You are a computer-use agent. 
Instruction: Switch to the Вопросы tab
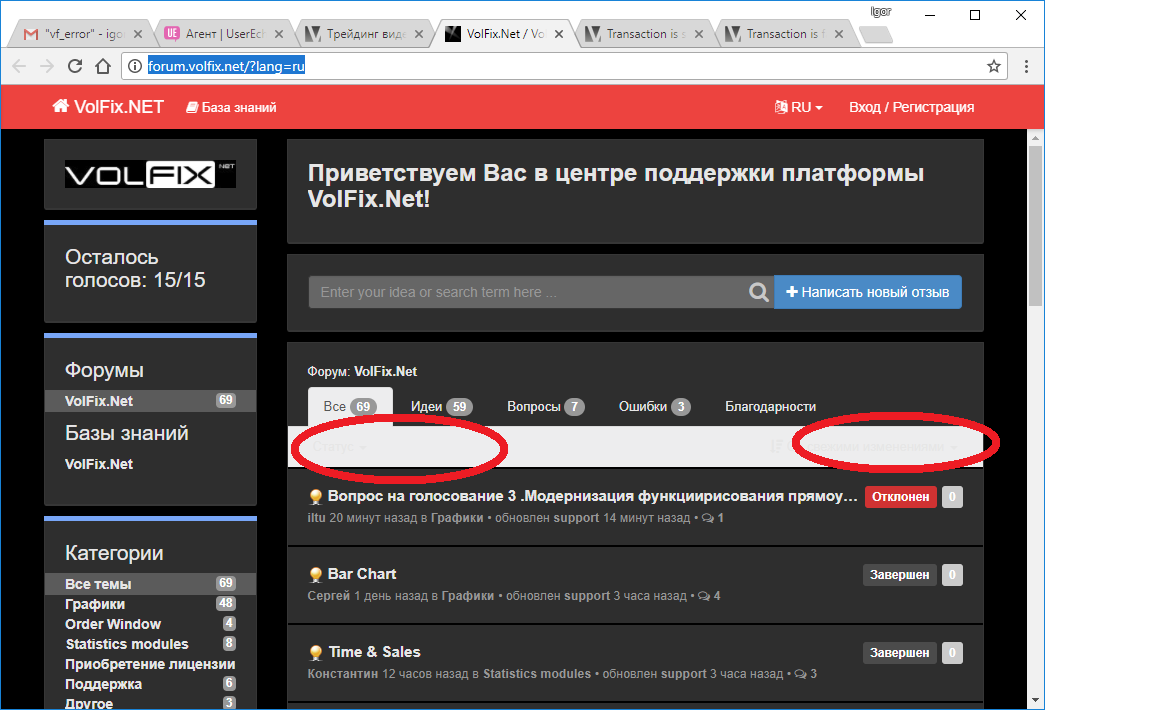pyautogui.click(x=545, y=406)
